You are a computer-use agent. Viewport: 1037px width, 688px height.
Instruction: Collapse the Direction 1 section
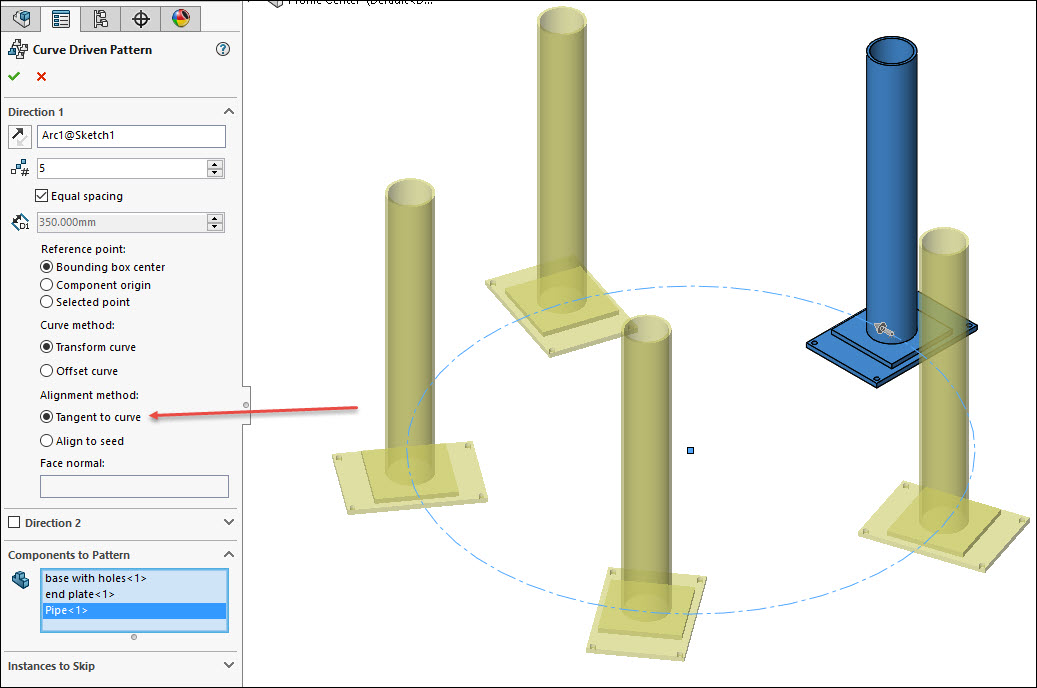(x=229, y=111)
